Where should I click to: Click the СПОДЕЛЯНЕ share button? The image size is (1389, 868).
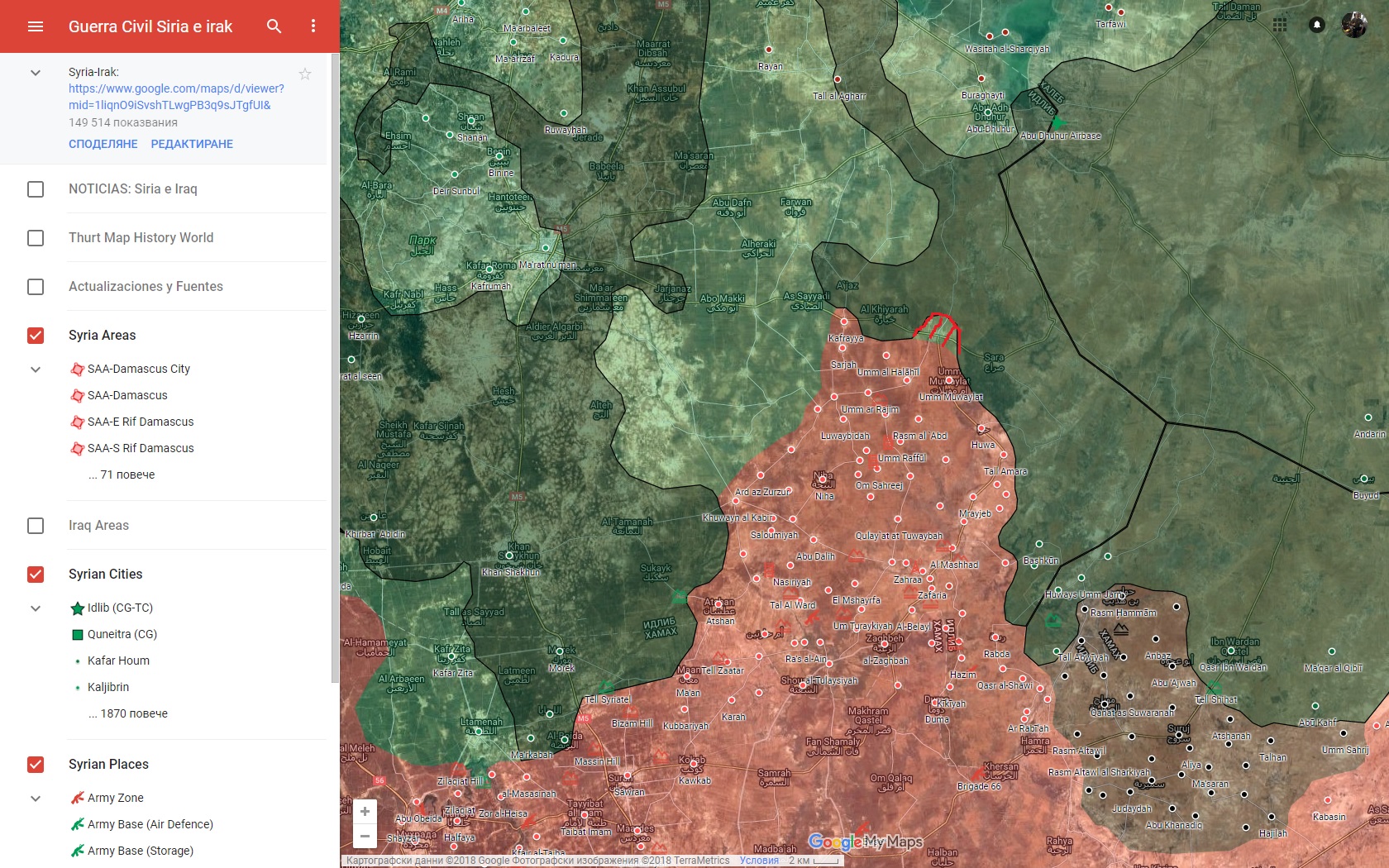pos(103,144)
